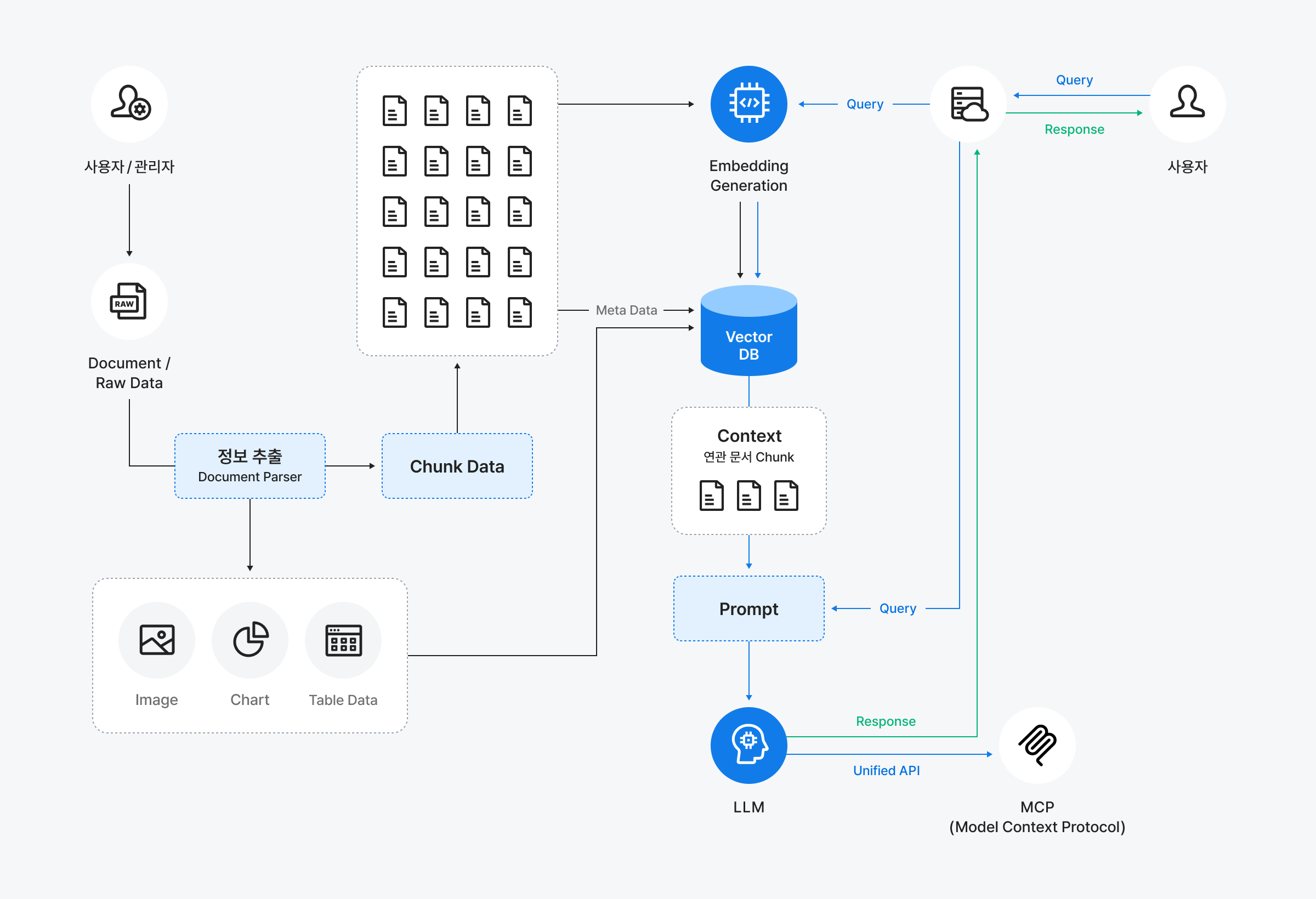Screen dimensions: 1316x899
Task: Click the Chunk Data box
Action: (x=457, y=466)
